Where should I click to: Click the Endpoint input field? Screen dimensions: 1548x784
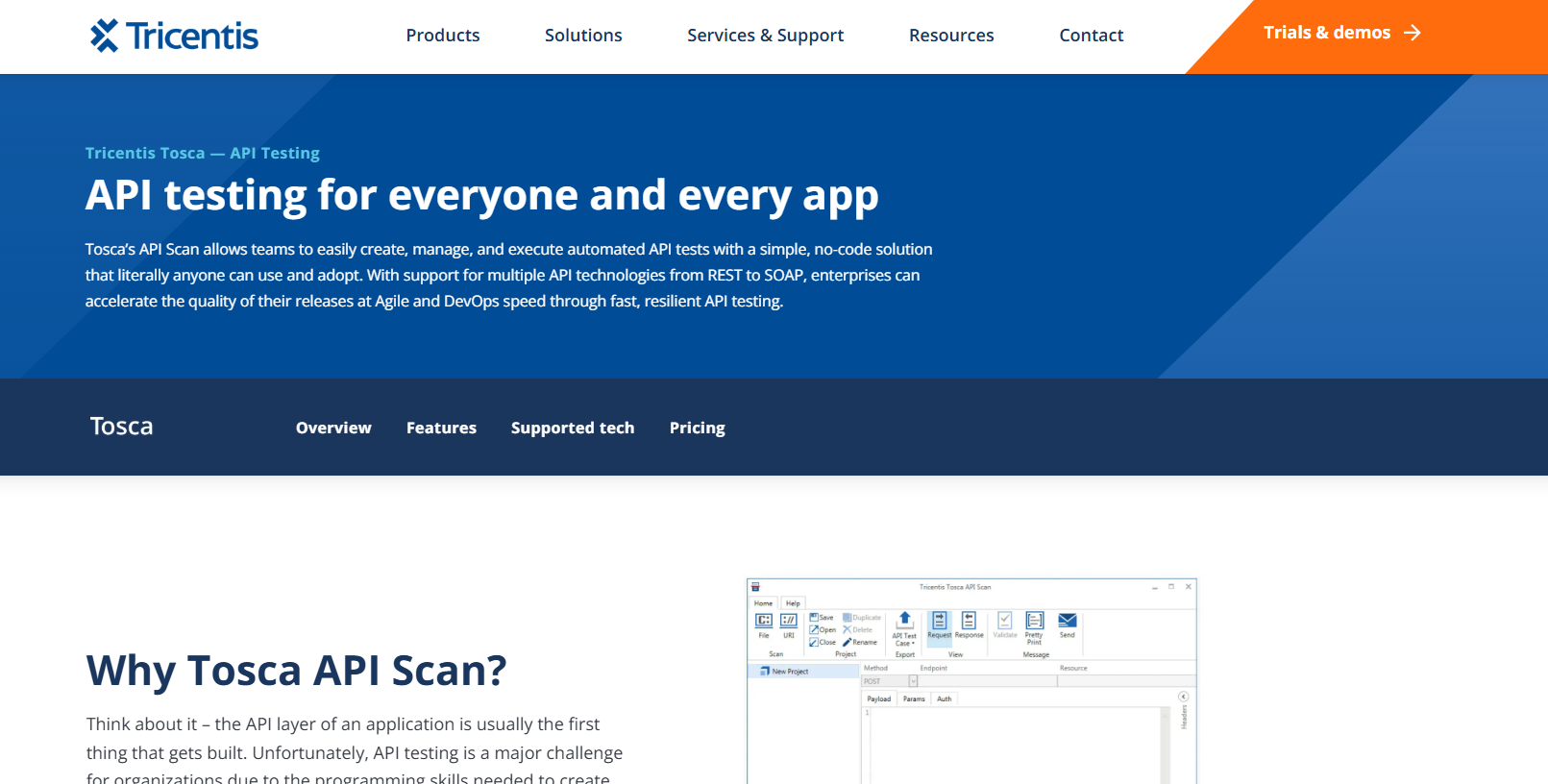tap(988, 681)
